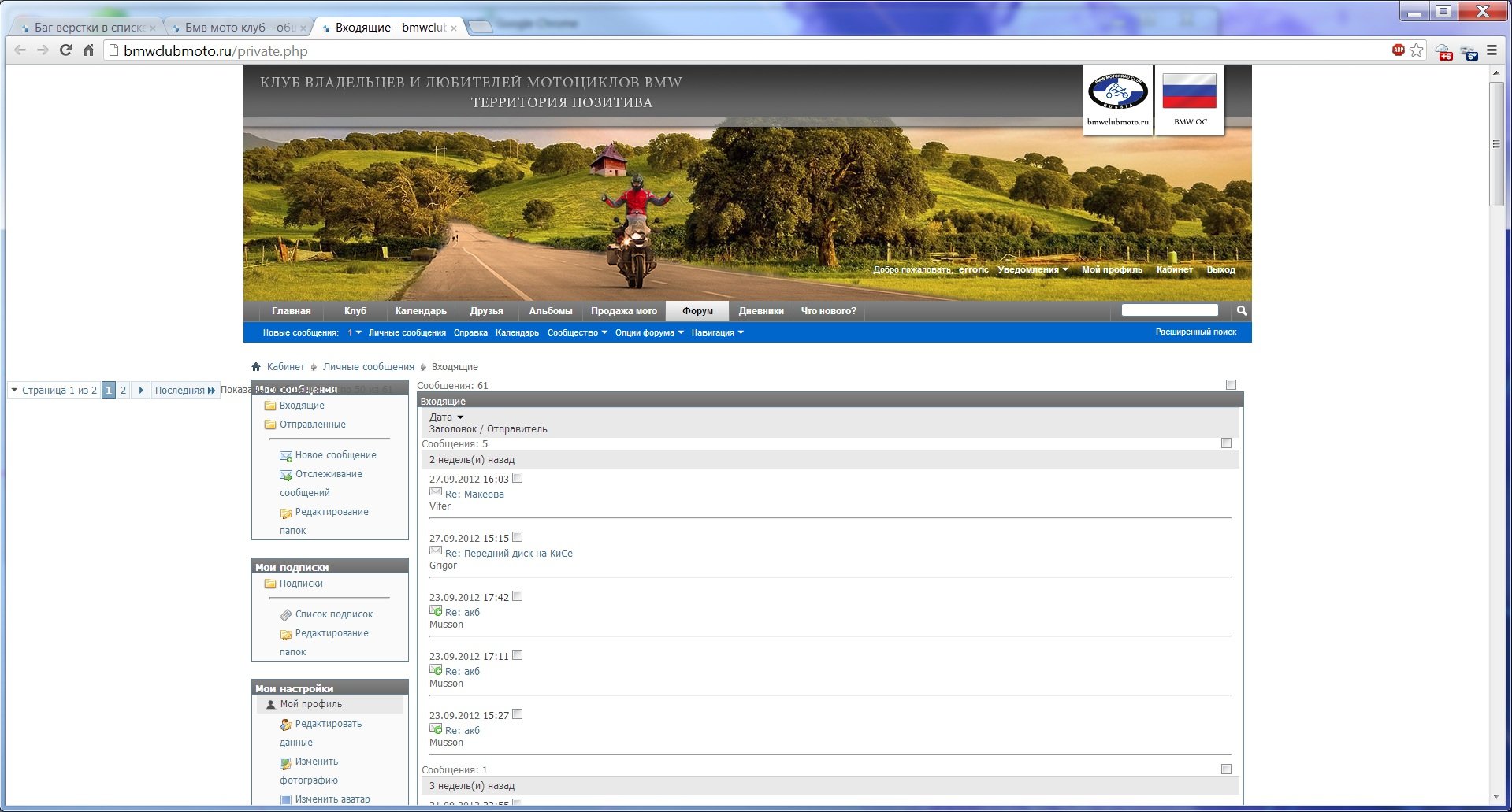Go to Продажа мото menu item
Image resolution: width=1512 pixels, height=812 pixels.
tap(623, 311)
